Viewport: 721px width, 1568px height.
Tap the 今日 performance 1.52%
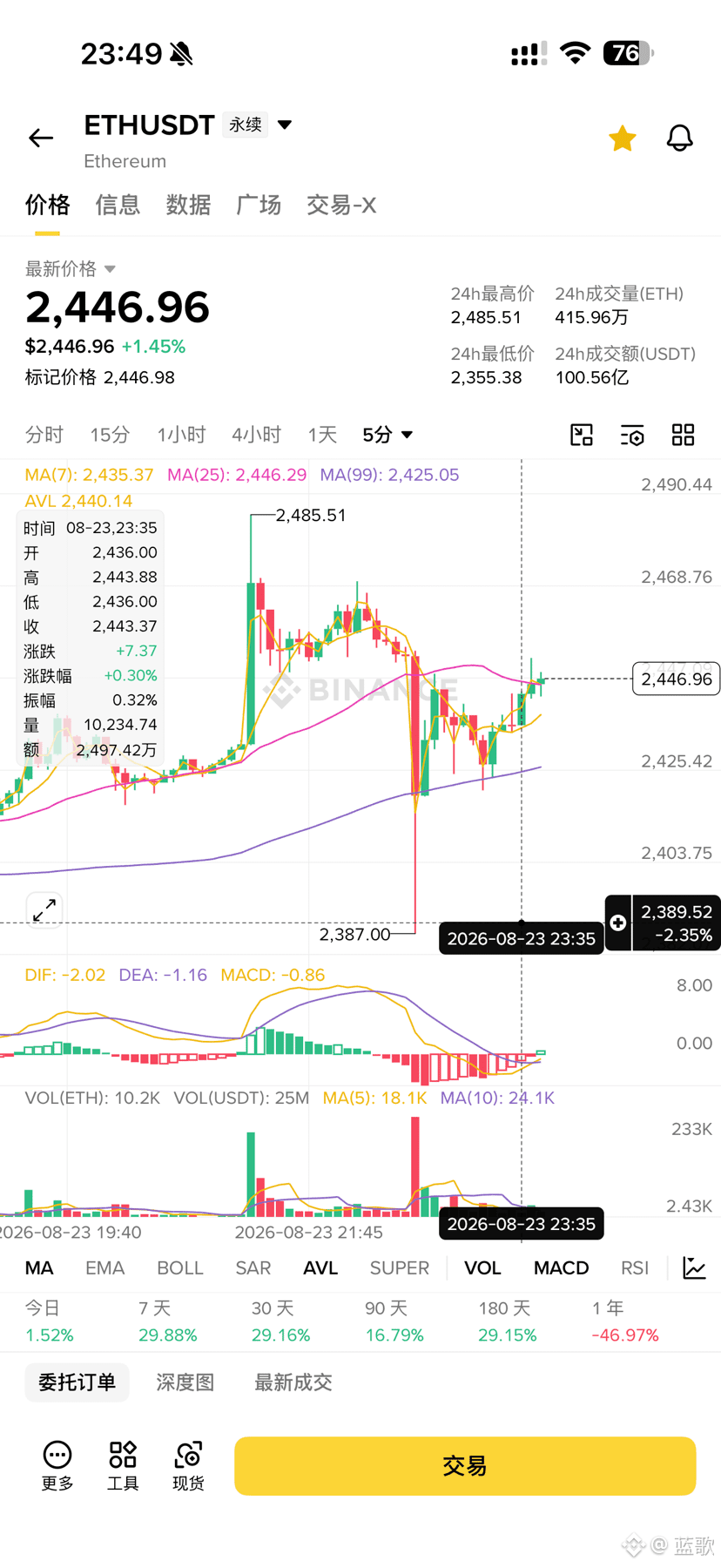pos(50,1335)
